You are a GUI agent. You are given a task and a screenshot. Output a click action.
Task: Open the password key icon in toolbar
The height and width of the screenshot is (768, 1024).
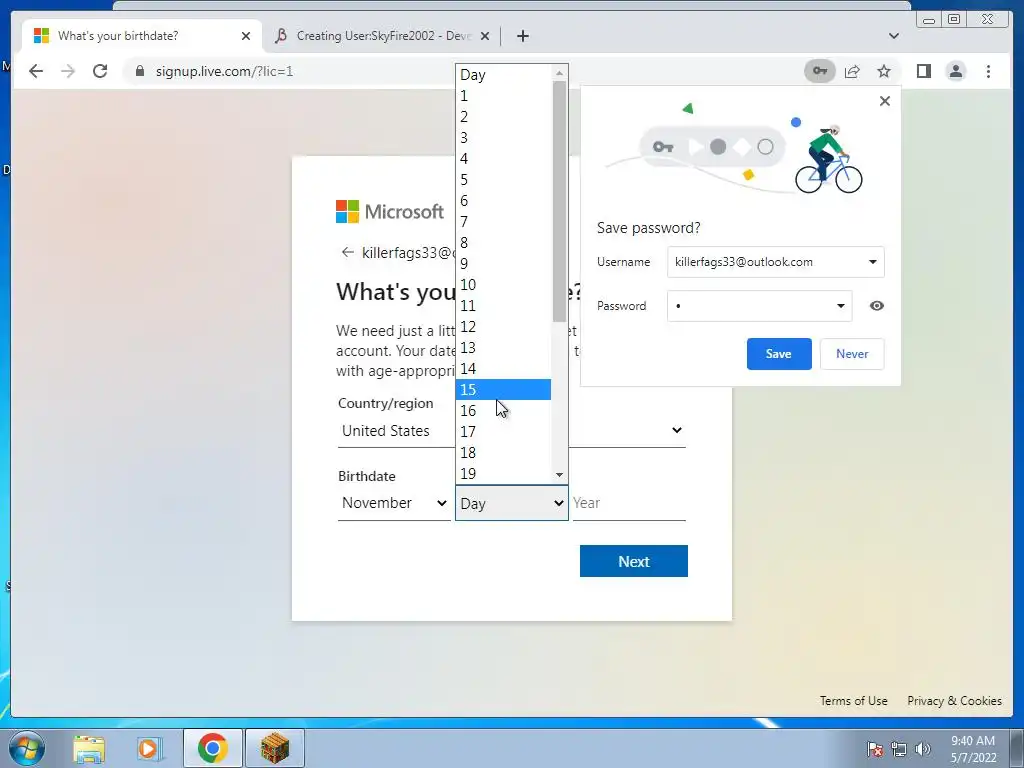pos(820,71)
